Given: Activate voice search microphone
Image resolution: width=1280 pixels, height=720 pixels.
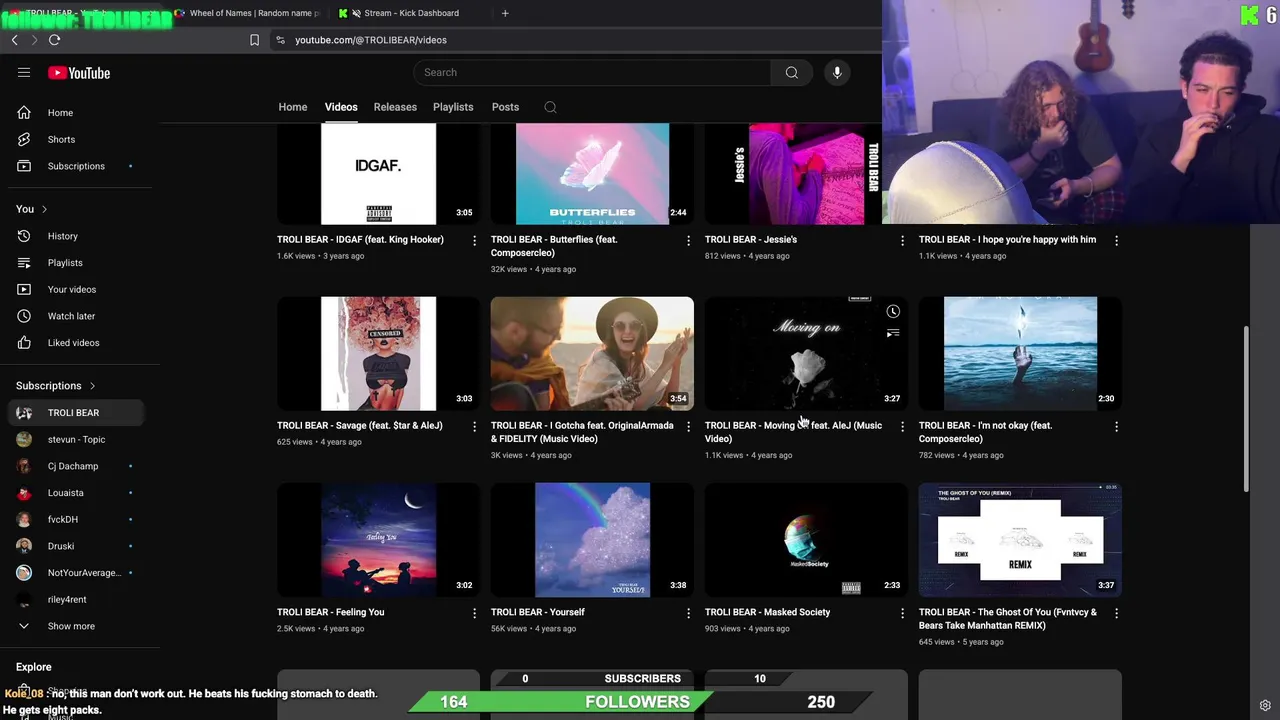Looking at the screenshot, I should [837, 72].
